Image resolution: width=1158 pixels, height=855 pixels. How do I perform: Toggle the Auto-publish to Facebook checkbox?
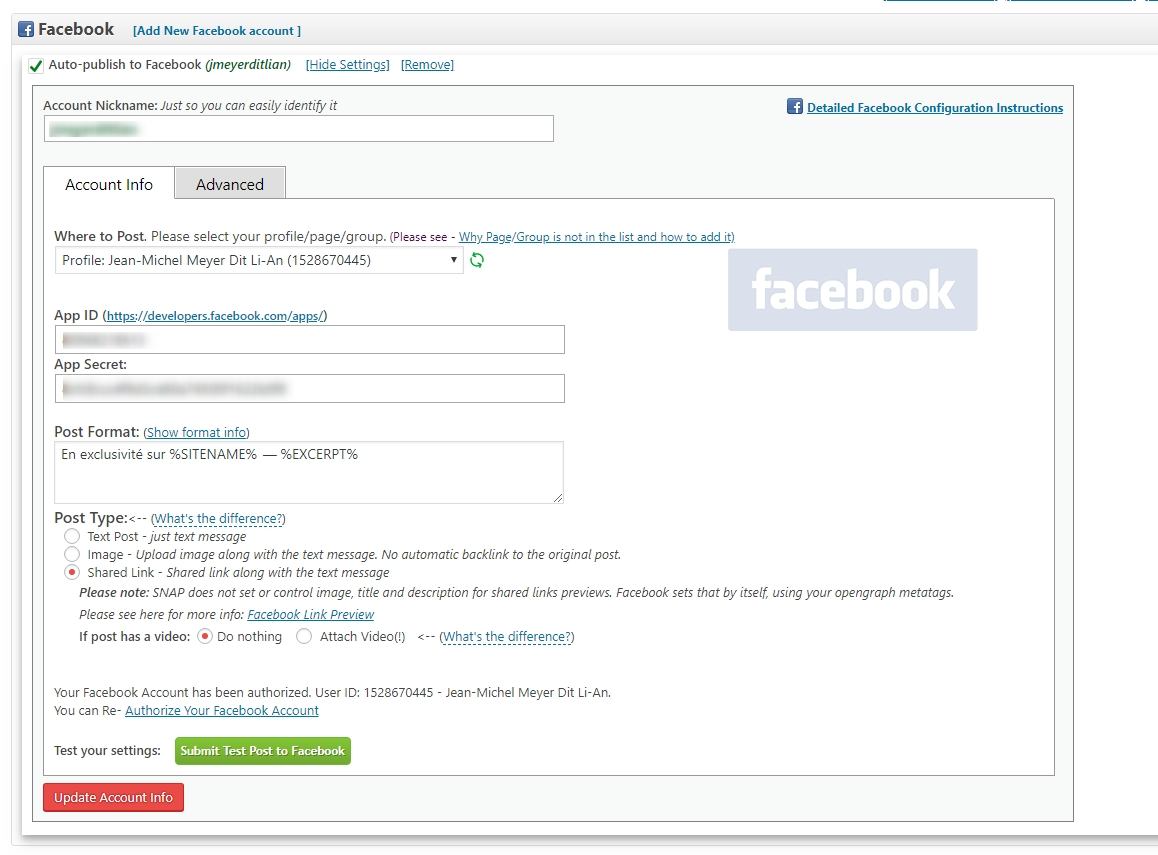[35, 65]
